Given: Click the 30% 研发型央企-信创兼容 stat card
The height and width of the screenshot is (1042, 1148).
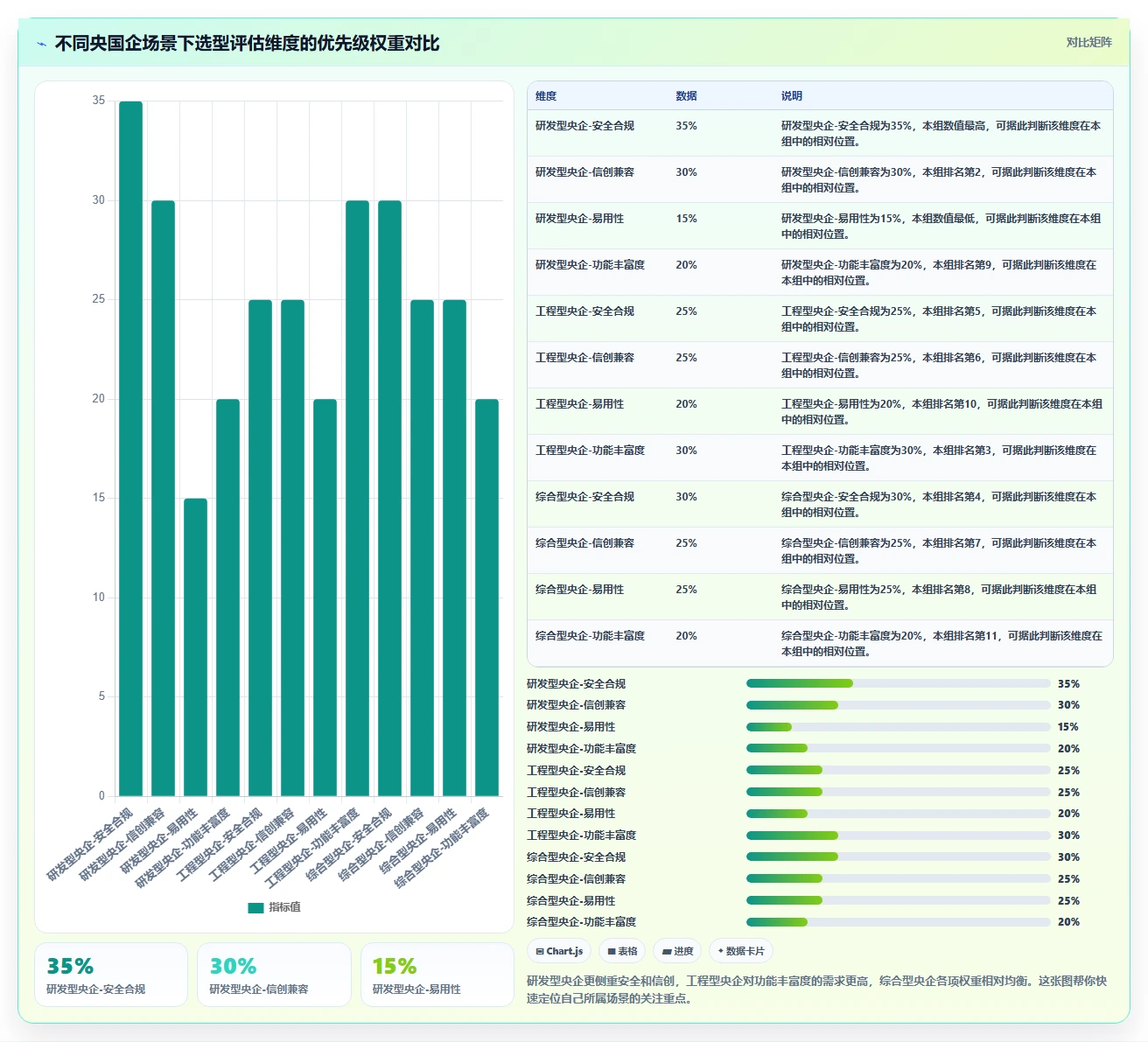Looking at the screenshot, I should [x=274, y=975].
